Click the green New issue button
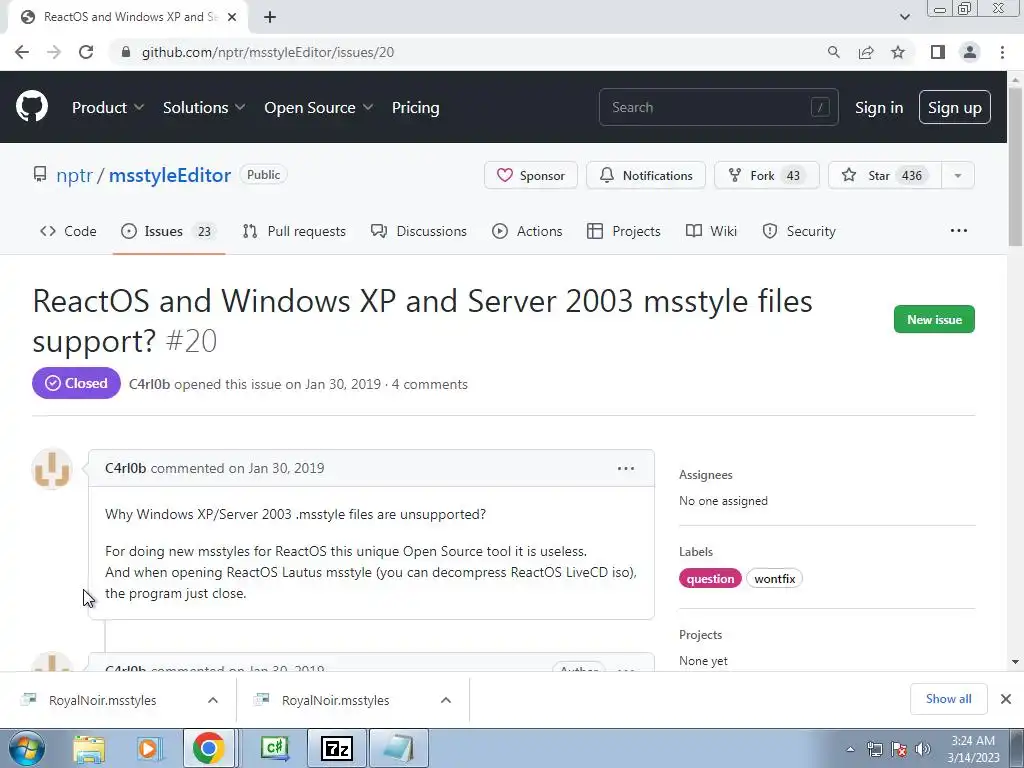The height and width of the screenshot is (768, 1024). coord(934,319)
